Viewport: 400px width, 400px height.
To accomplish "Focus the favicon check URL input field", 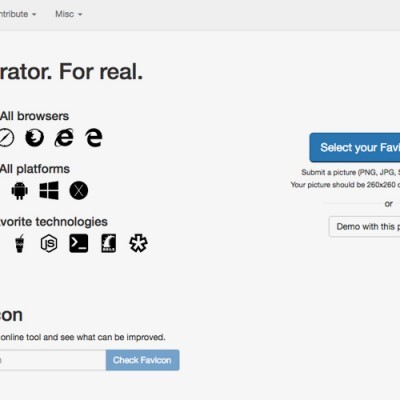I will [x=53, y=360].
